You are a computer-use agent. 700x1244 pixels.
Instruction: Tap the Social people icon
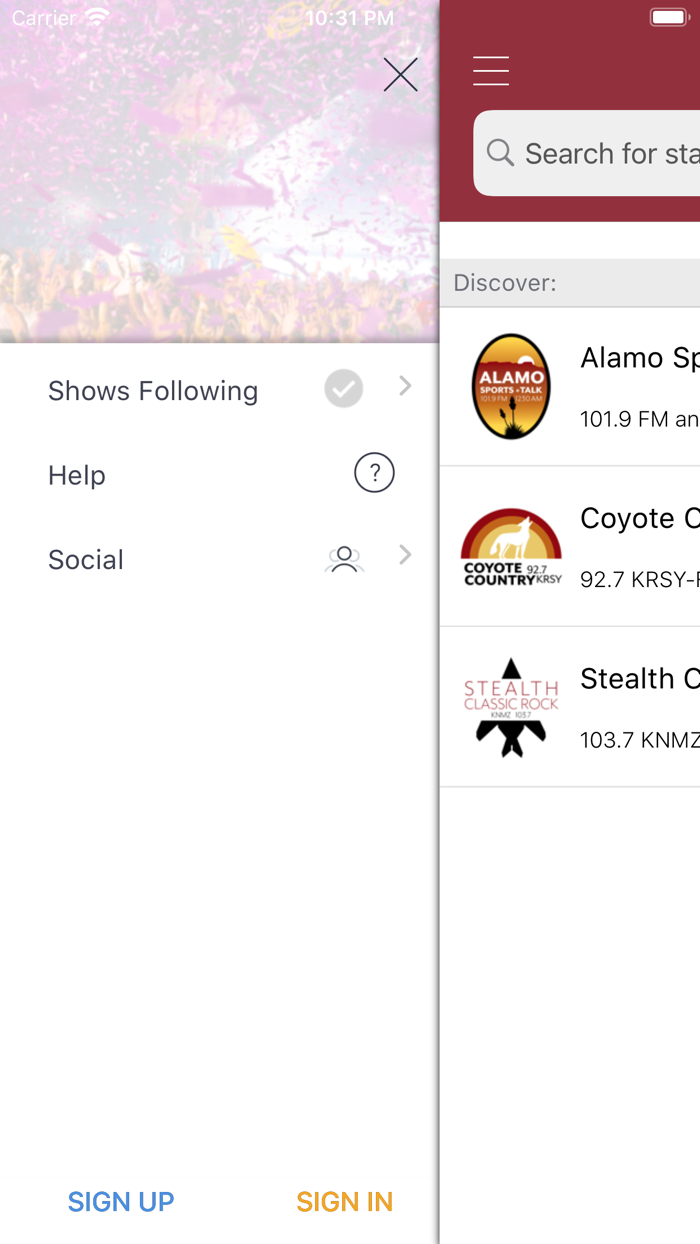pos(344,559)
